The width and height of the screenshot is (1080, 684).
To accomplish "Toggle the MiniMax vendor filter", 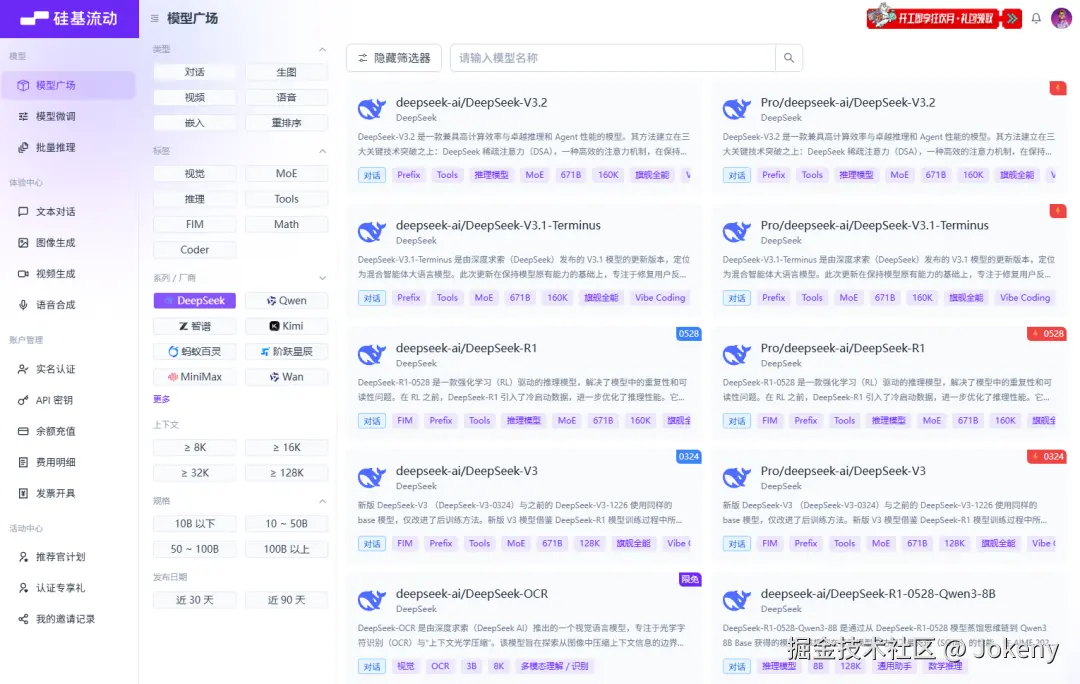I will click(194, 377).
